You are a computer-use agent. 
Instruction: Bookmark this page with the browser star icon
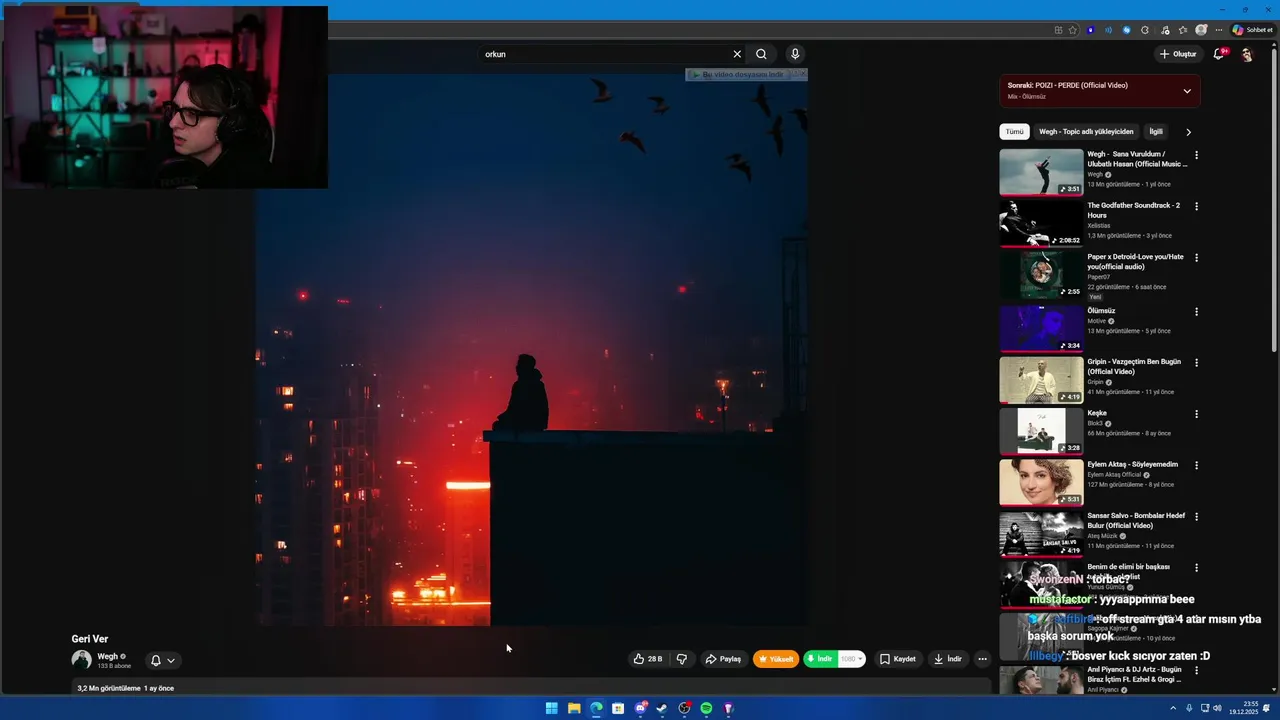coord(1073,30)
